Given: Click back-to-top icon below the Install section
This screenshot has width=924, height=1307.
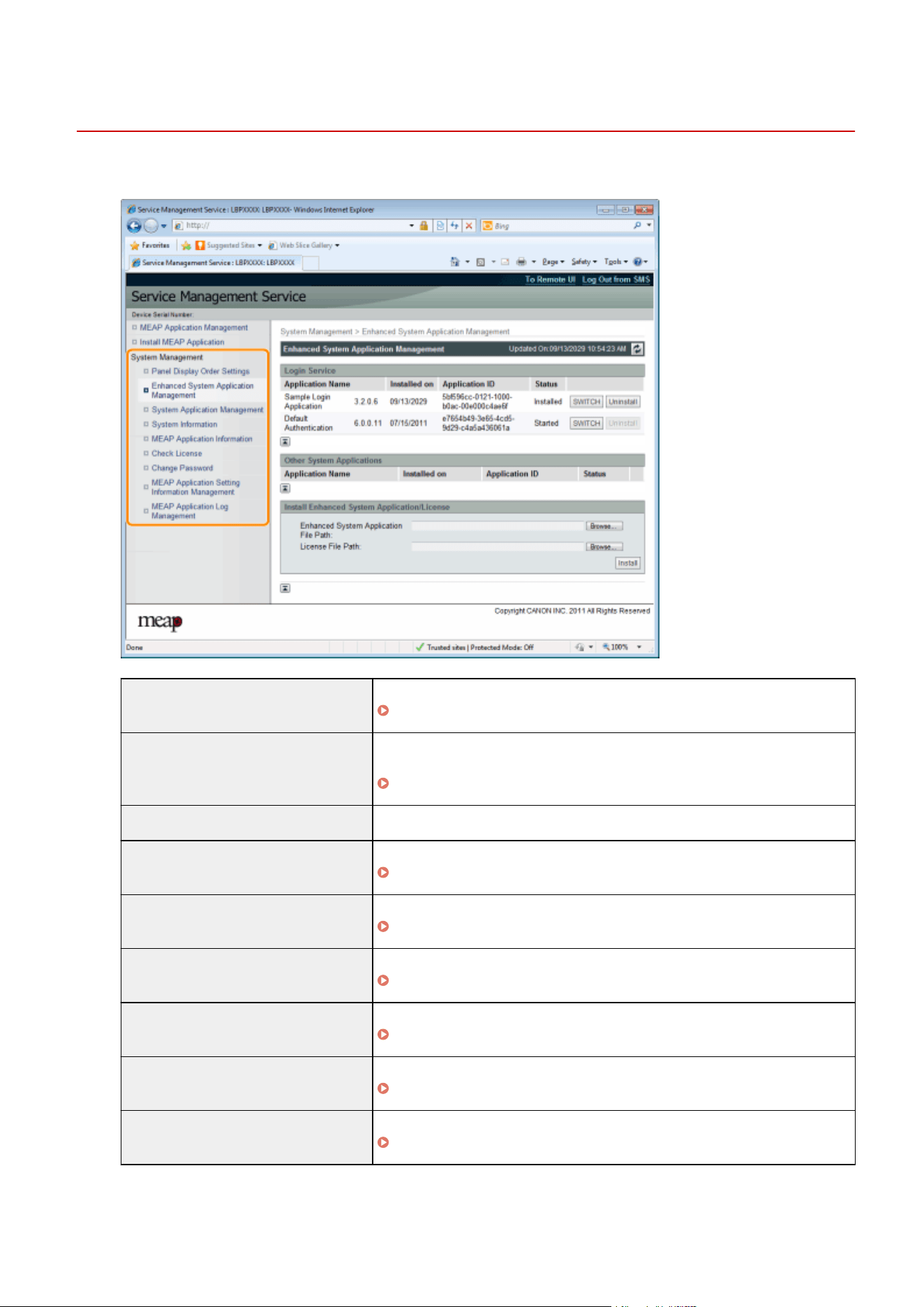Looking at the screenshot, I should pos(285,588).
